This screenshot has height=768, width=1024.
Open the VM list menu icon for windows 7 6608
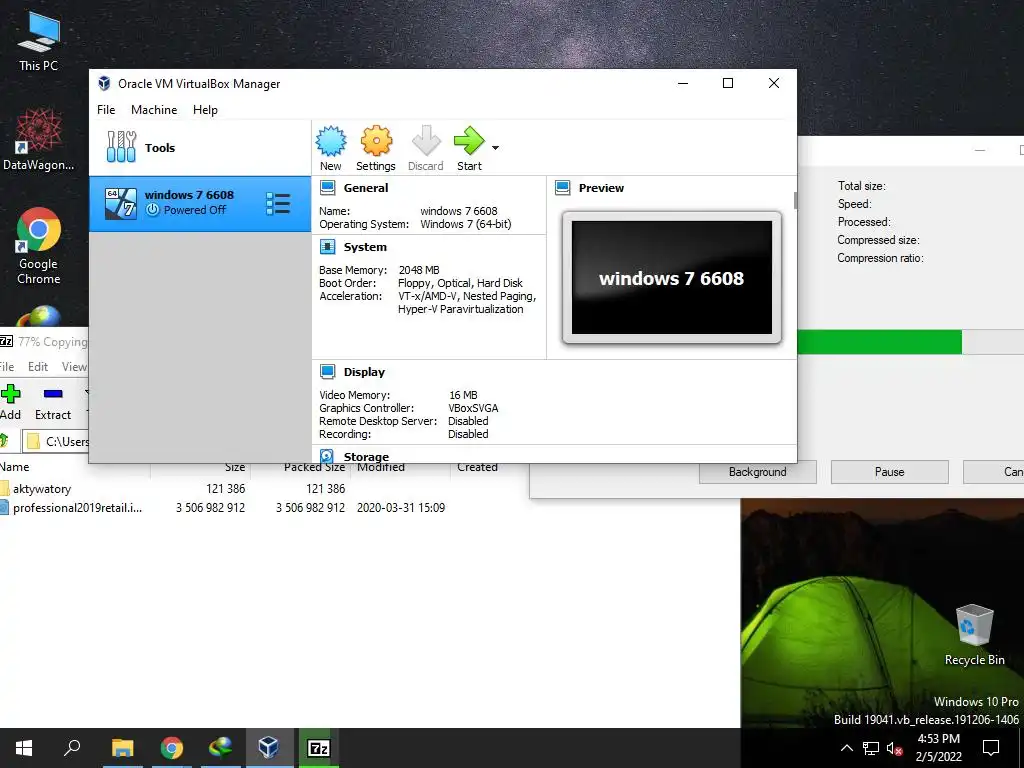[x=278, y=204]
